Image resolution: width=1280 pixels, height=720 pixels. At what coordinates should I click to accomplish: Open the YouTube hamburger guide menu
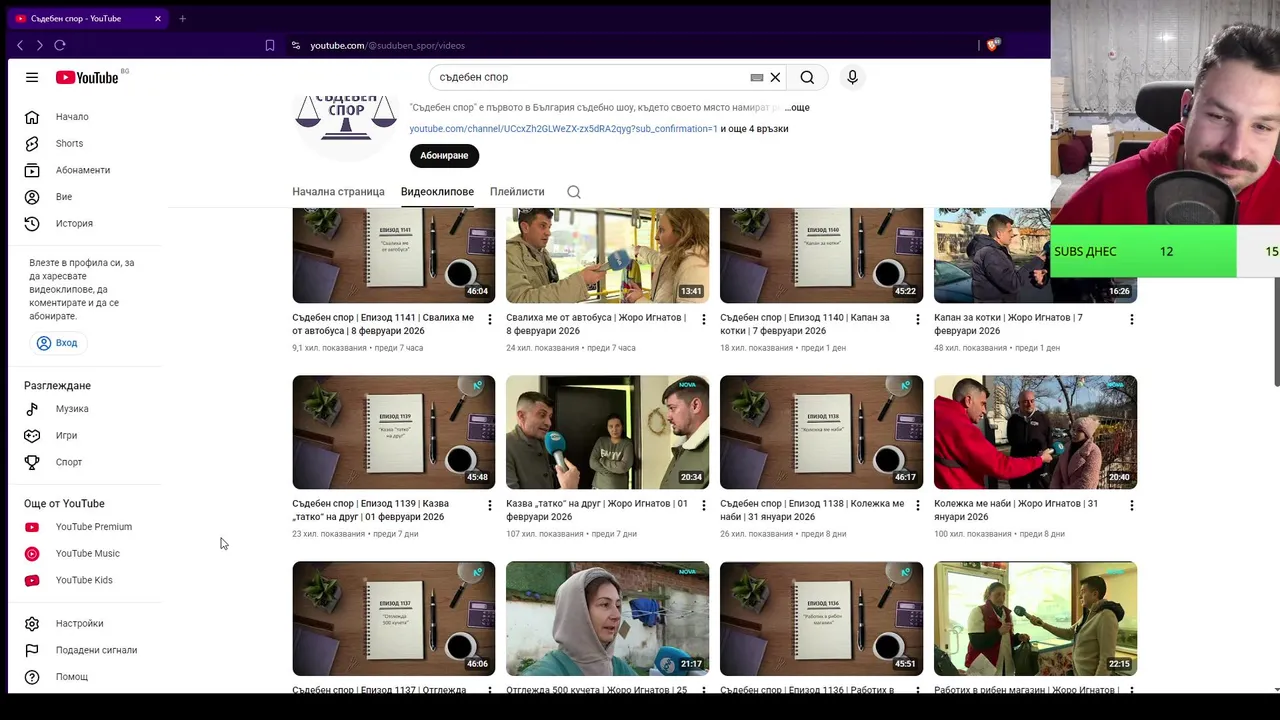tap(32, 77)
